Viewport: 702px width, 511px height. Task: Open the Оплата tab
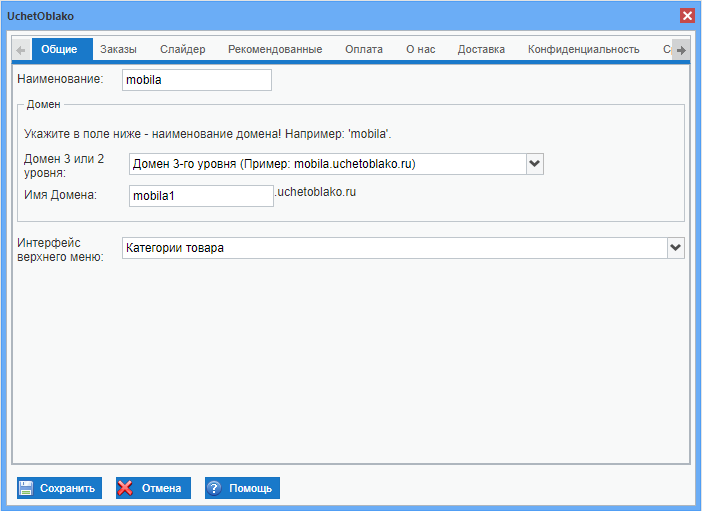pyautogui.click(x=364, y=49)
